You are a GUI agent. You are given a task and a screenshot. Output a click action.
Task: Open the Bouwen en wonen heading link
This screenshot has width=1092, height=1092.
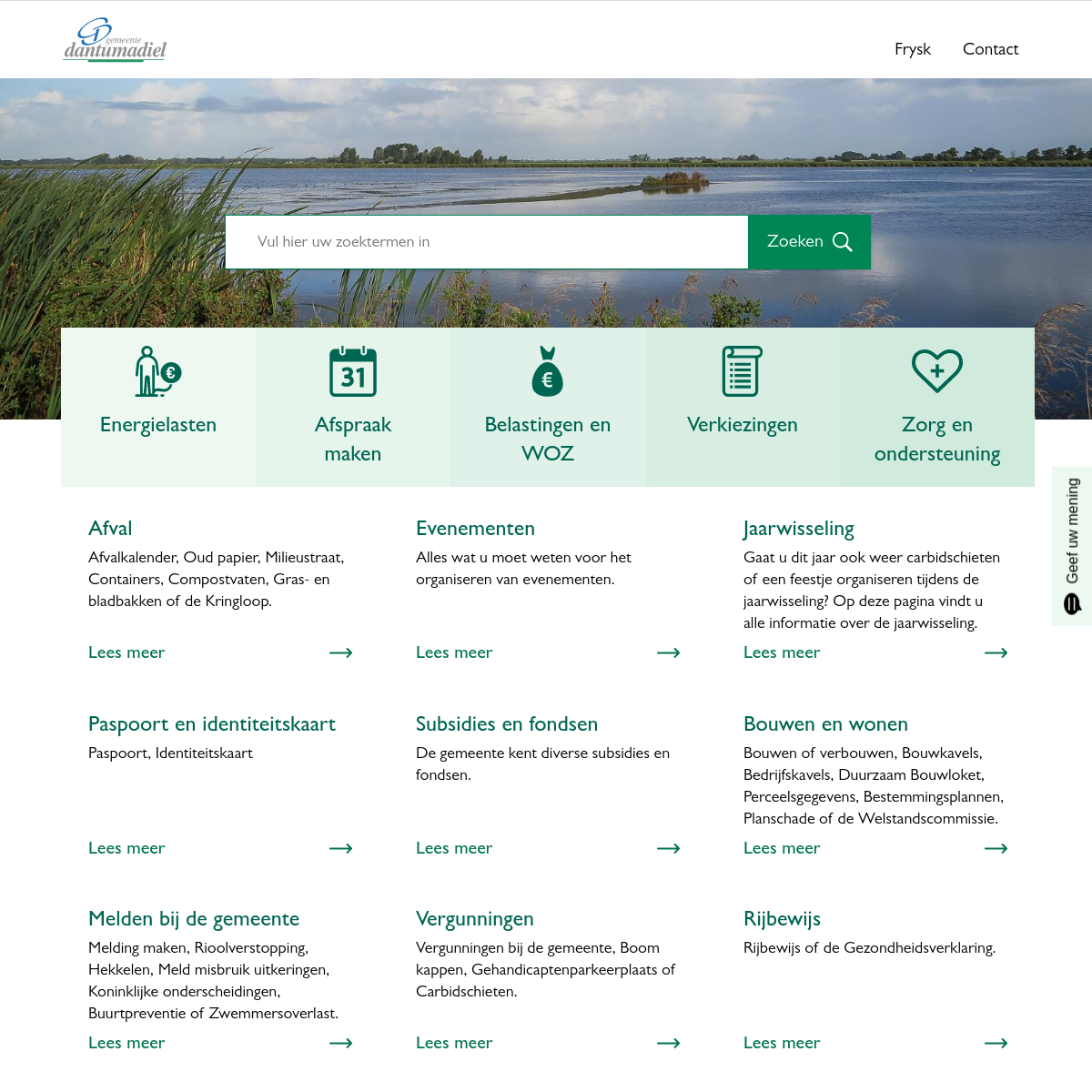click(825, 724)
